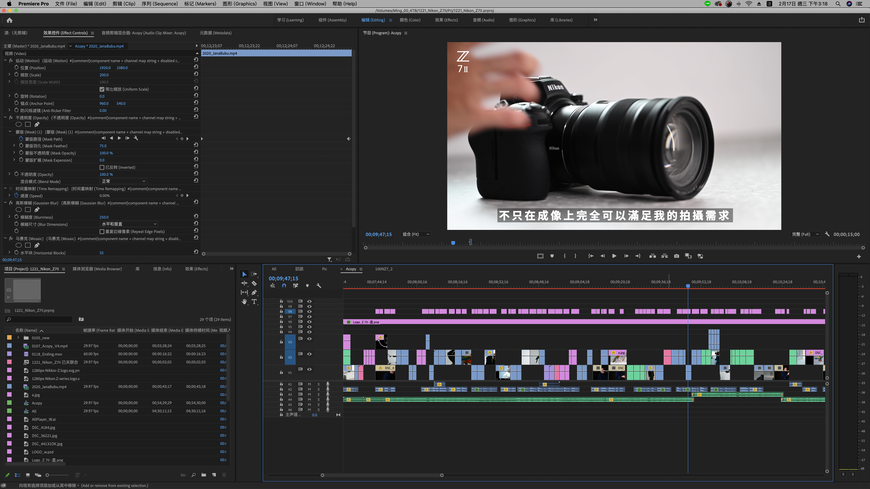Click the pen mask icon under Gaussian Blur
Screen dimensions: 870x489
37,209
